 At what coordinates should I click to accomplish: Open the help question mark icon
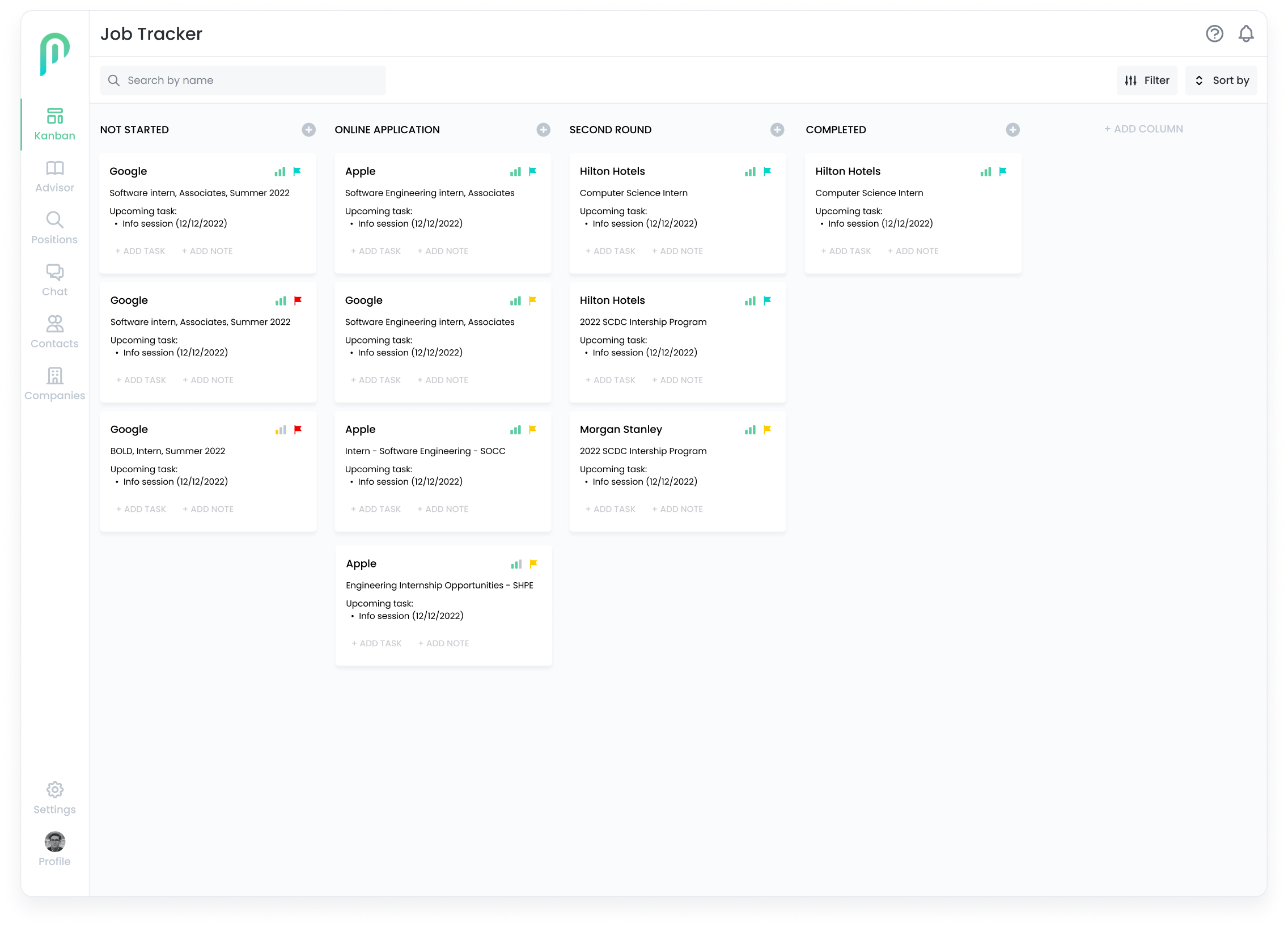(1214, 33)
